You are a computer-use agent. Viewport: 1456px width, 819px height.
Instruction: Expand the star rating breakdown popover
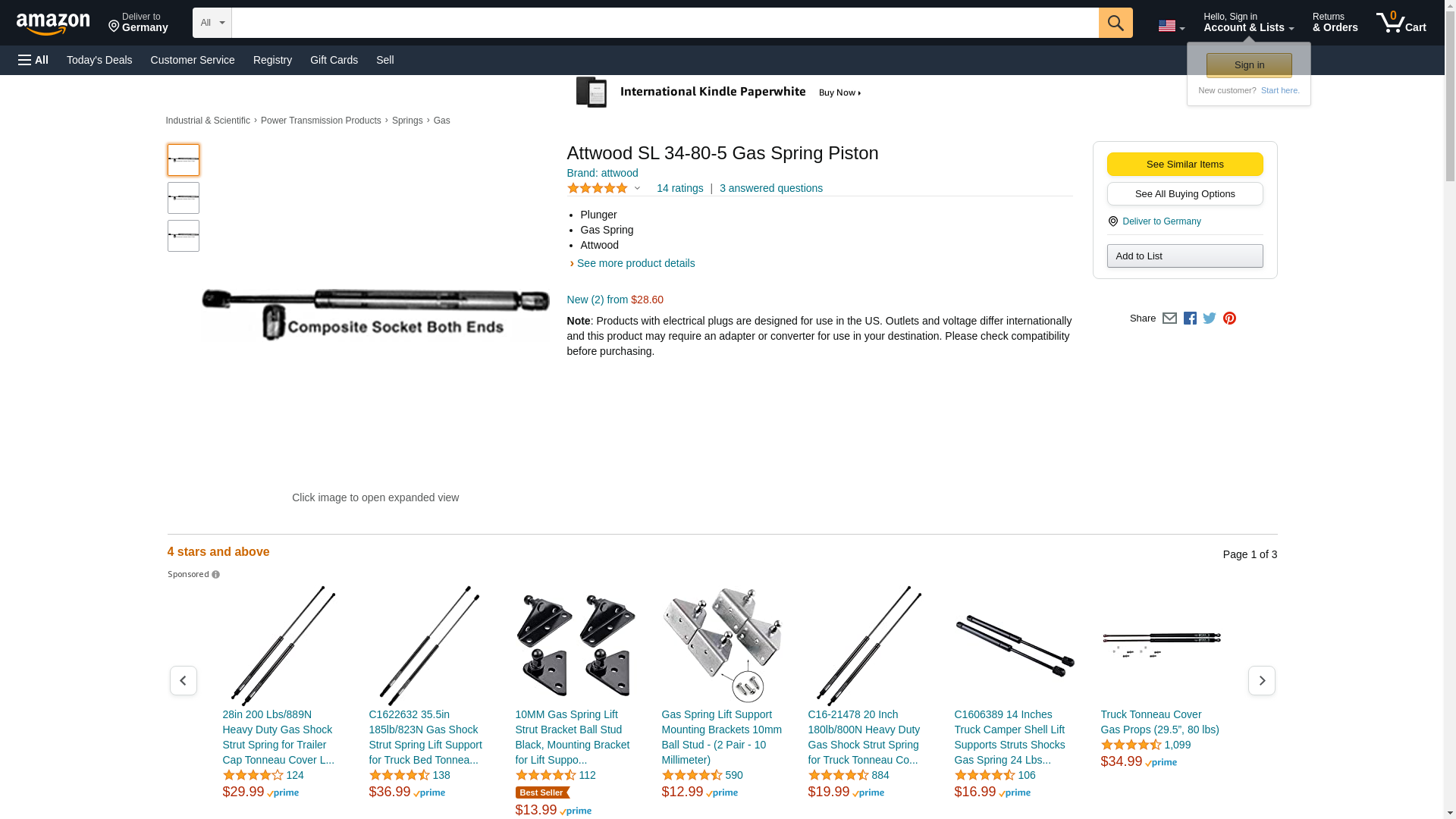(x=637, y=188)
